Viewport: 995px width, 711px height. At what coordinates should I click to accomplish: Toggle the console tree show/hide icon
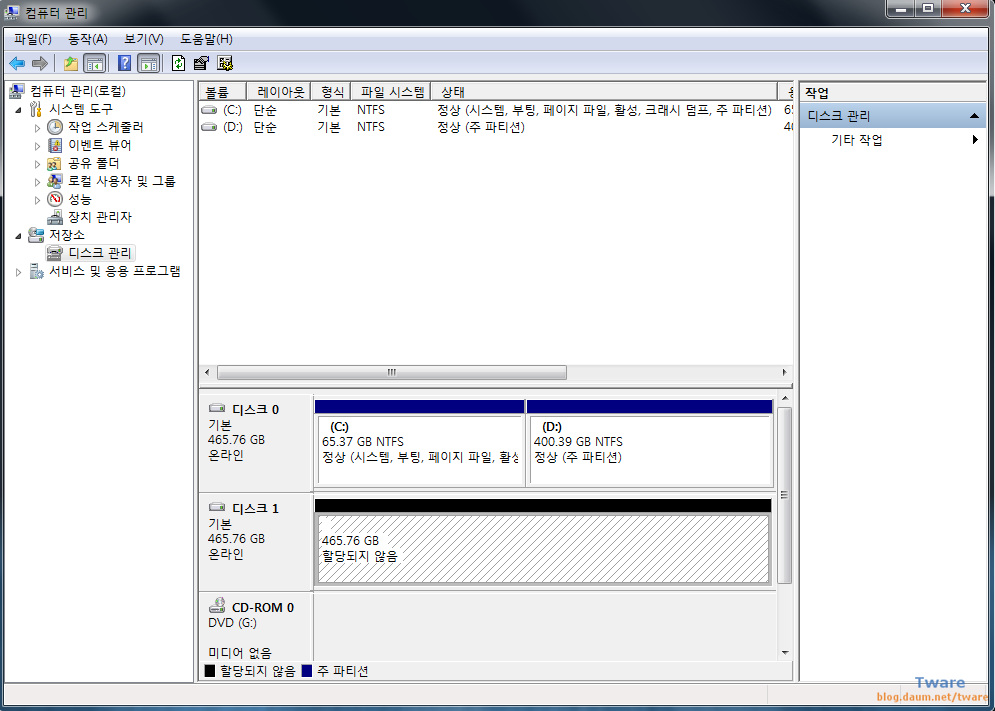coord(95,63)
